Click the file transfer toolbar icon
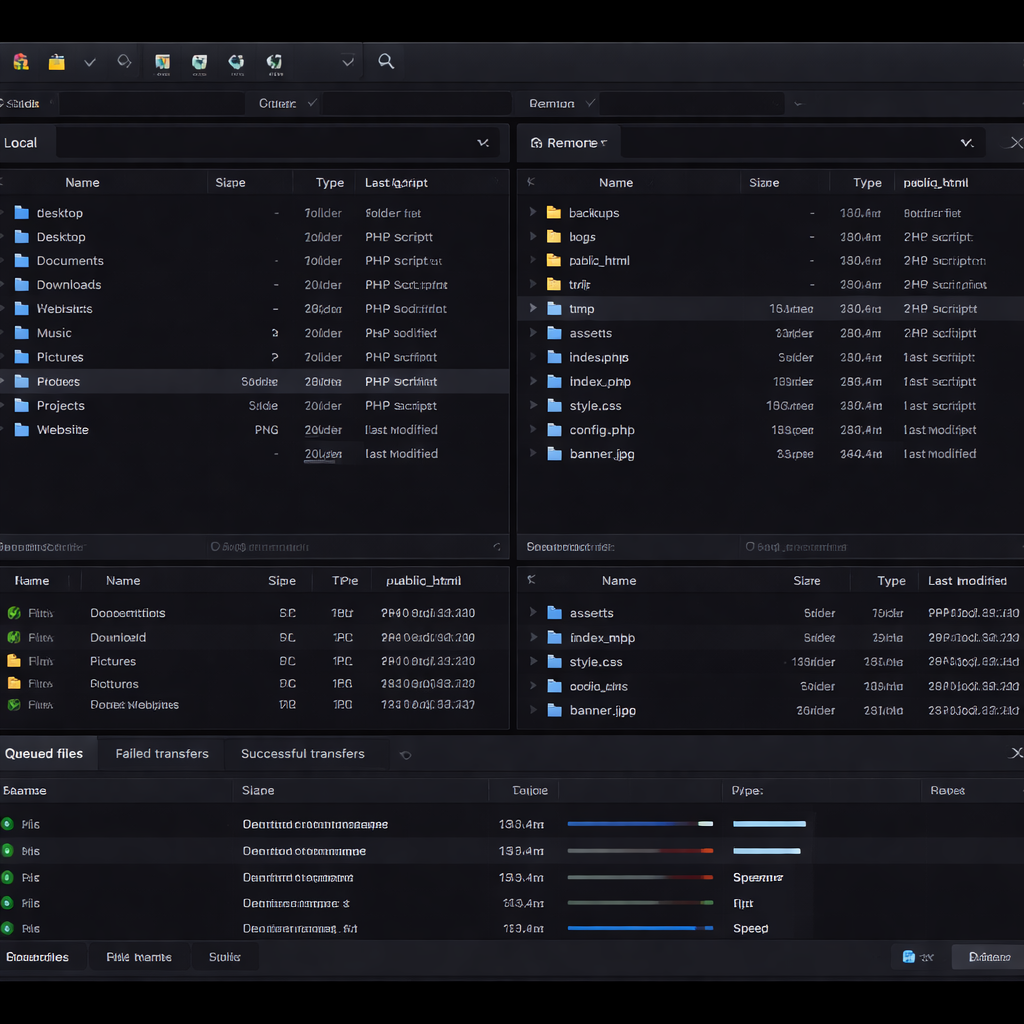Viewport: 1024px width, 1024px height. click(x=161, y=61)
